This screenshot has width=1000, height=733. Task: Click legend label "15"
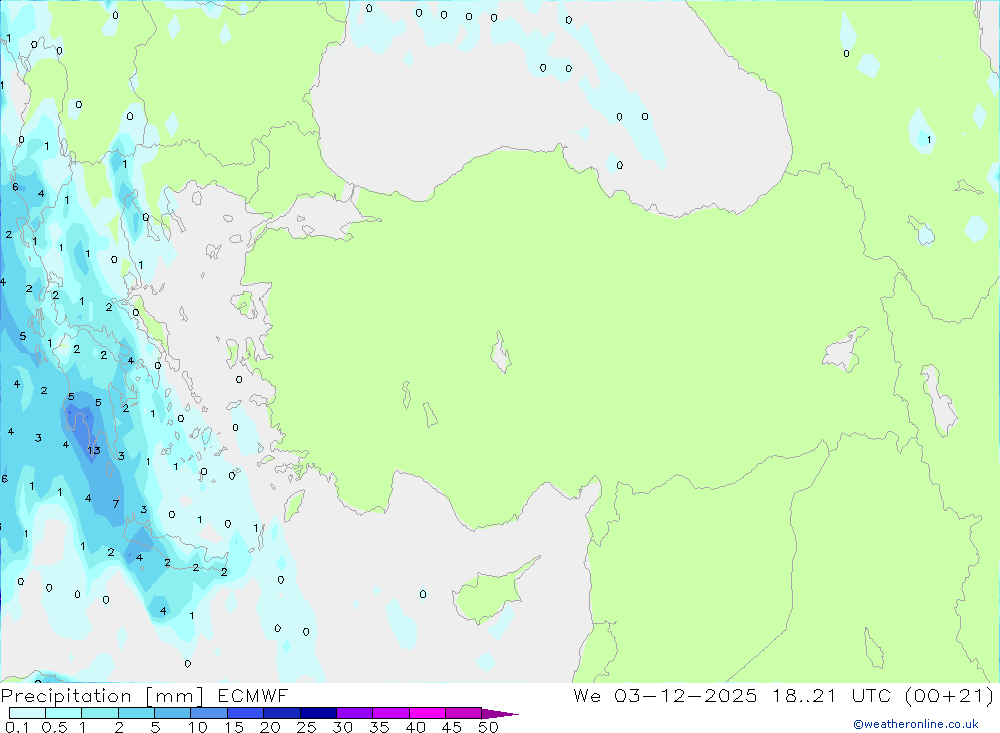coord(234,727)
